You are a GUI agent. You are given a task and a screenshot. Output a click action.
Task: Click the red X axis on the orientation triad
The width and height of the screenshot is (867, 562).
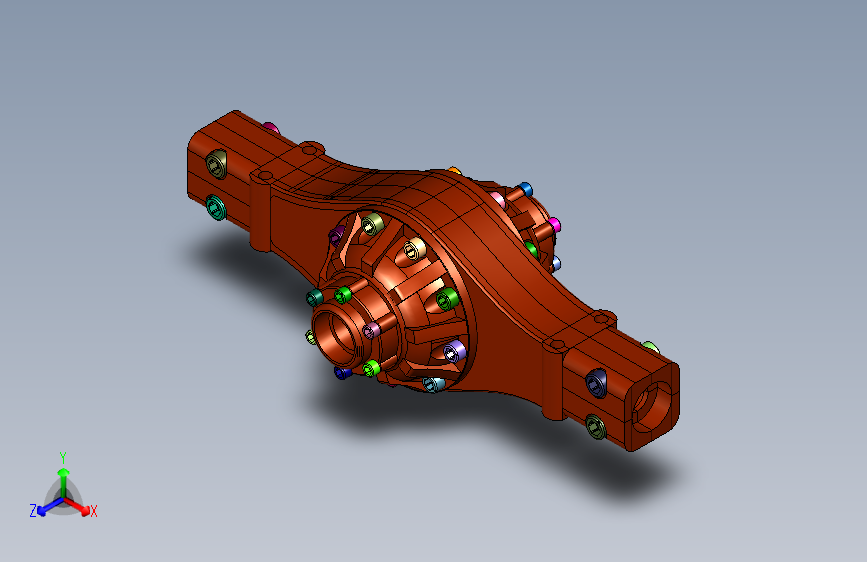coord(77,506)
